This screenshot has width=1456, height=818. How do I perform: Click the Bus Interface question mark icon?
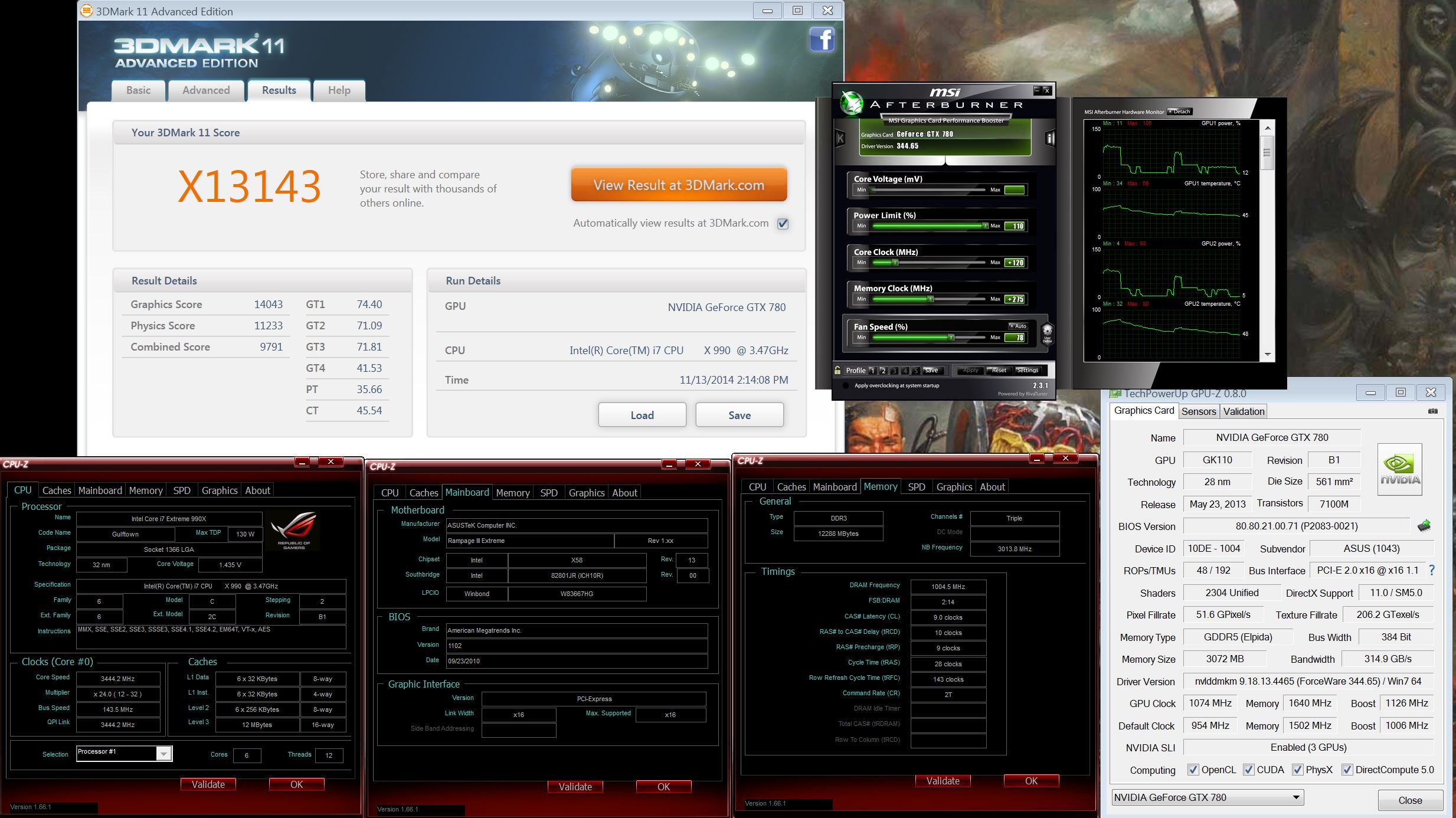(1431, 570)
